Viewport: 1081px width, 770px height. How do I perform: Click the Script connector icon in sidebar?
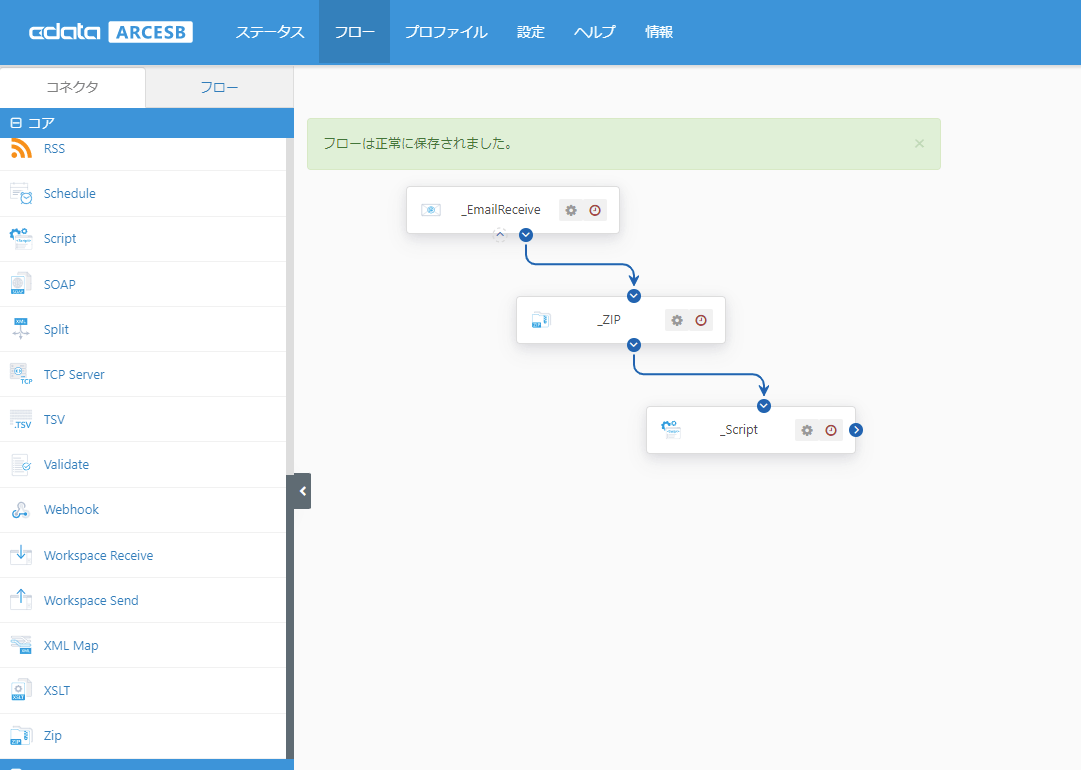point(21,239)
